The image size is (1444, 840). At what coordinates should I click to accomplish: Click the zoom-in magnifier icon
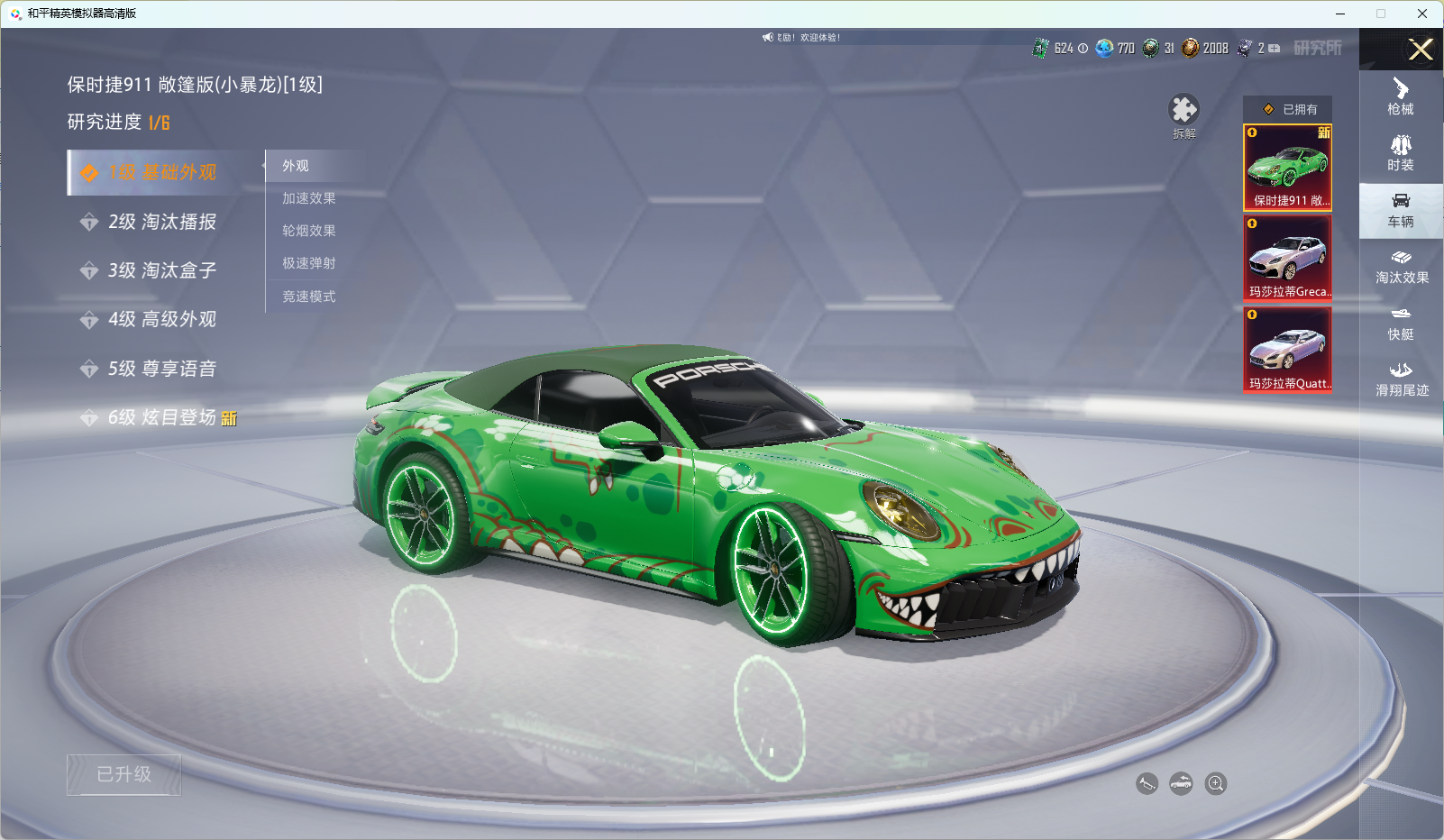(x=1216, y=783)
